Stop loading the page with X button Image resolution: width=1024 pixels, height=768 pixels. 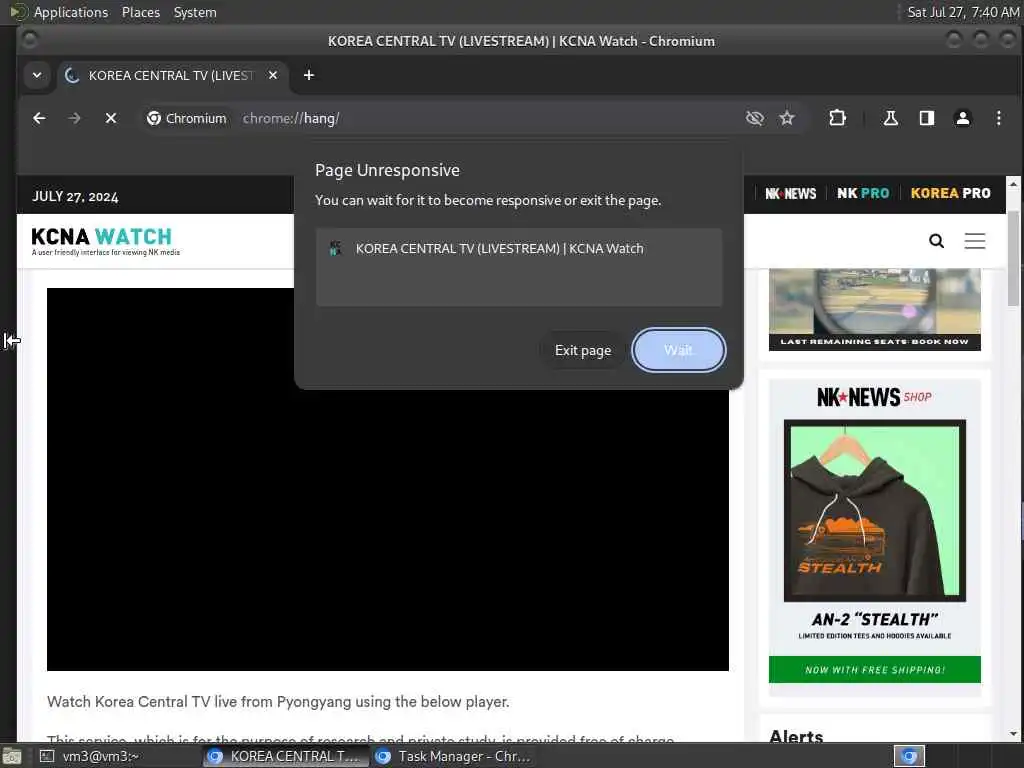111,118
